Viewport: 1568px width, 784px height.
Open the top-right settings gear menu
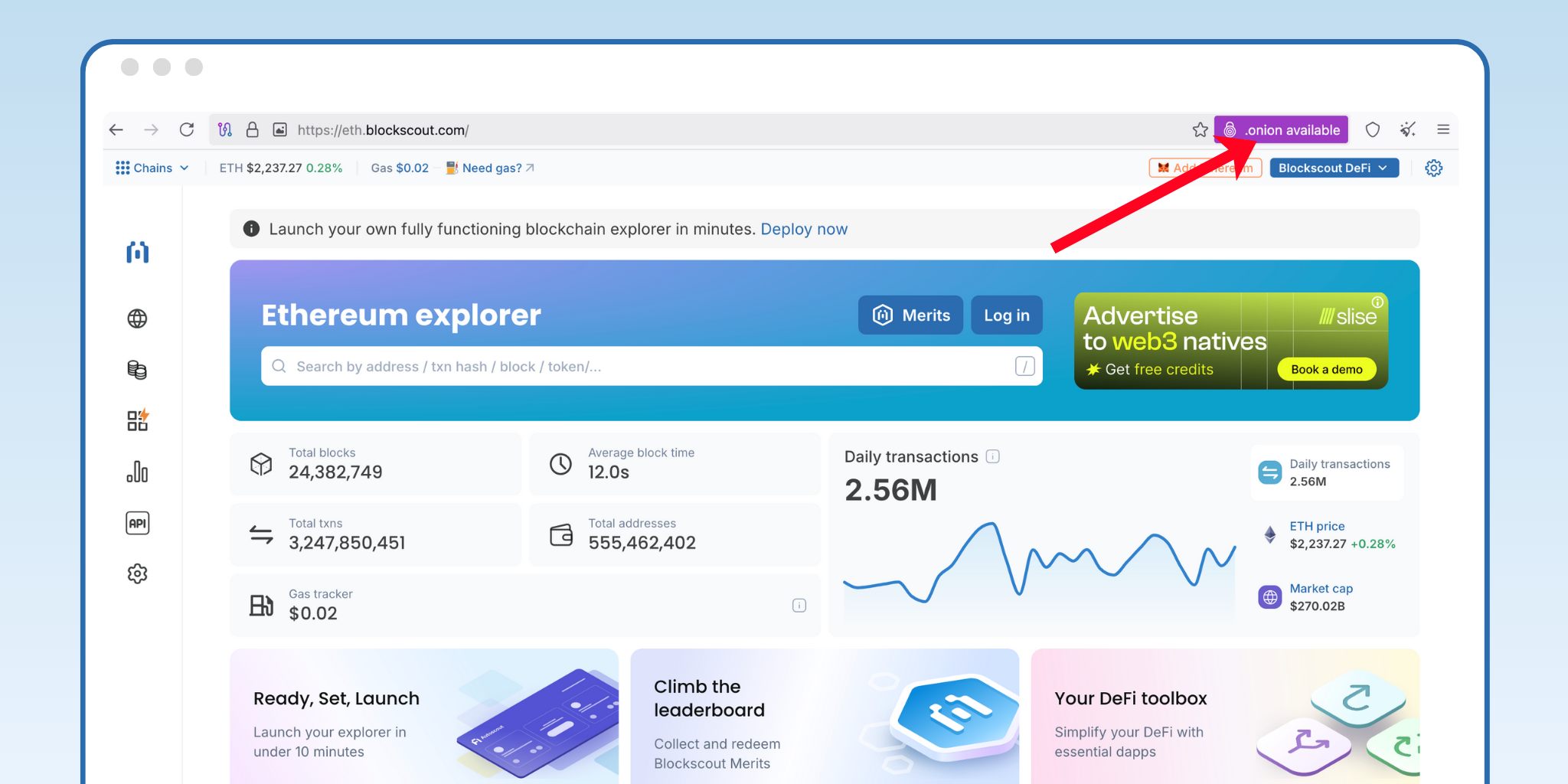tap(1433, 168)
